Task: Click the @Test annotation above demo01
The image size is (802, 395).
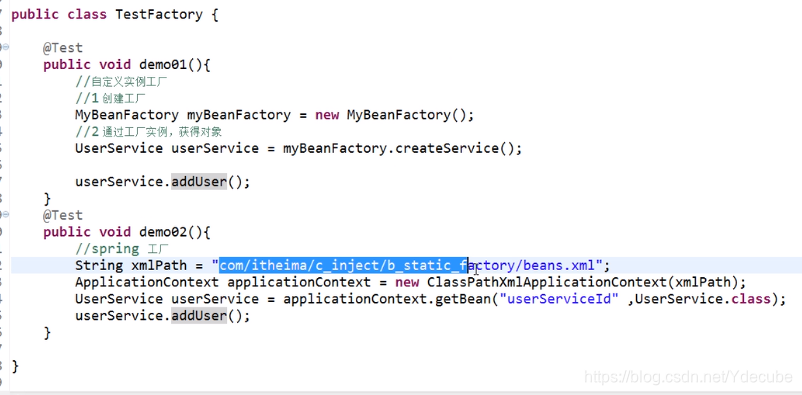Action: [x=62, y=48]
